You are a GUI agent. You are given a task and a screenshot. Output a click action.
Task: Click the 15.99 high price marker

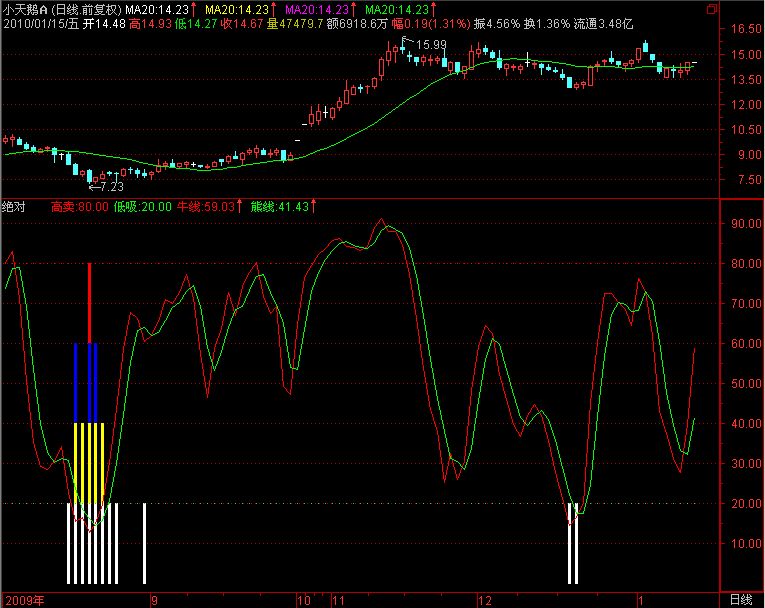[x=431, y=44]
